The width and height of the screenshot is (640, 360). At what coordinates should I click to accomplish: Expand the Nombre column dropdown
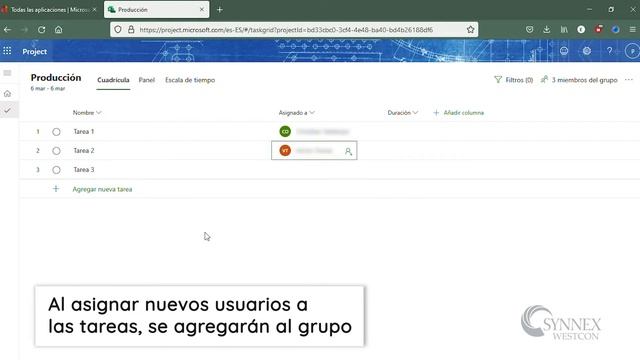[98, 113]
